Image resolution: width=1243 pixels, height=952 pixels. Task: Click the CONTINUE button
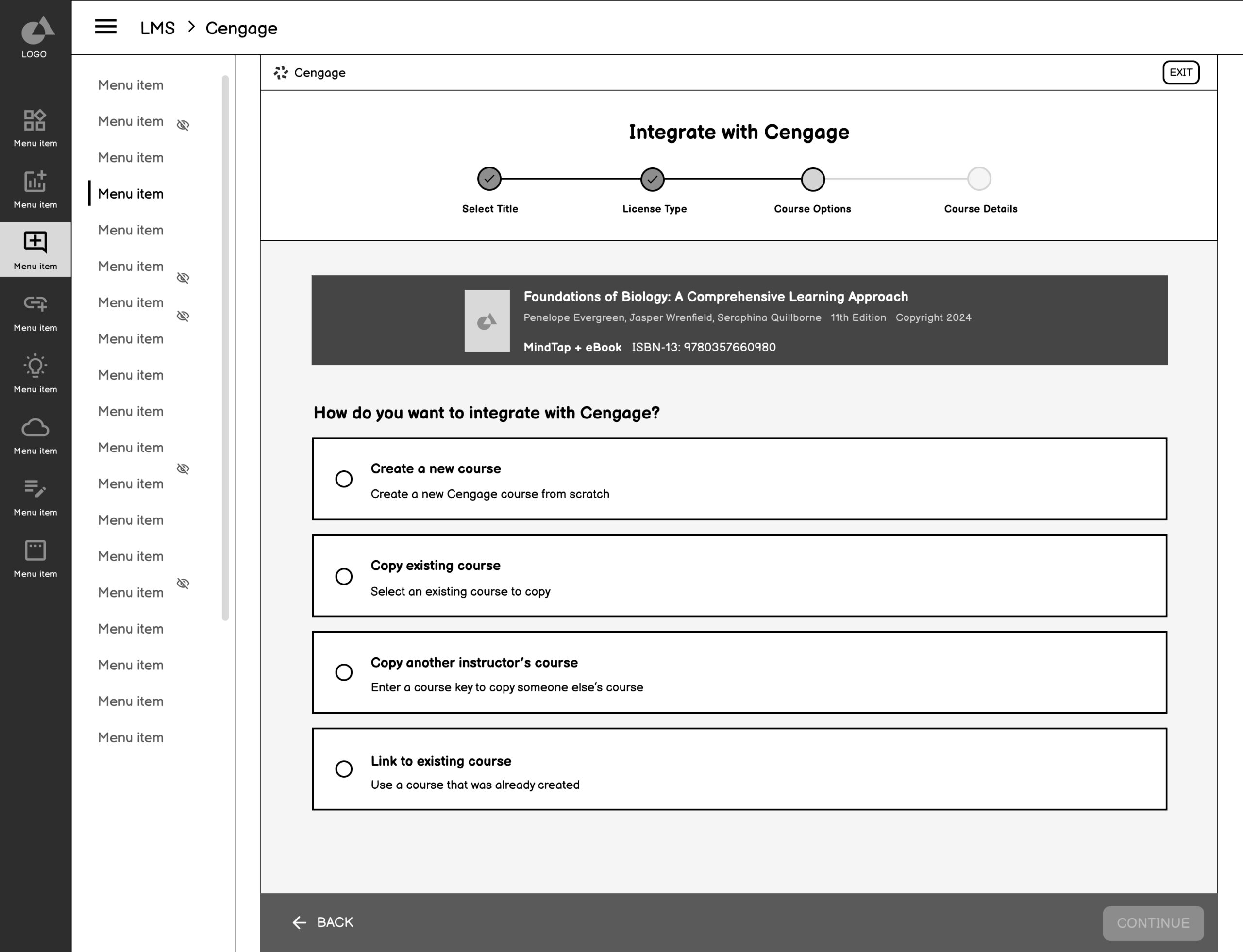click(x=1153, y=922)
